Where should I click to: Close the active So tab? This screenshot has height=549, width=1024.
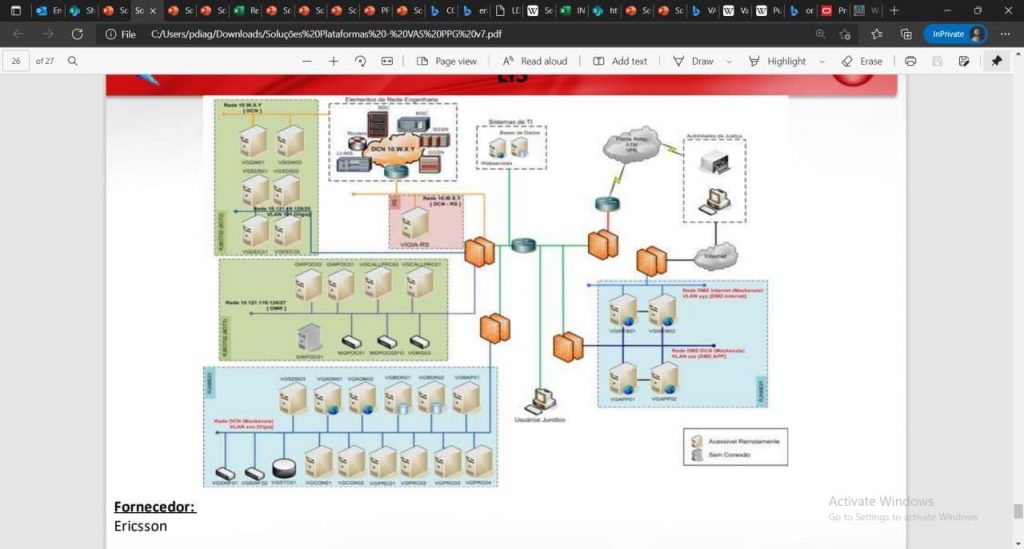(153, 10)
